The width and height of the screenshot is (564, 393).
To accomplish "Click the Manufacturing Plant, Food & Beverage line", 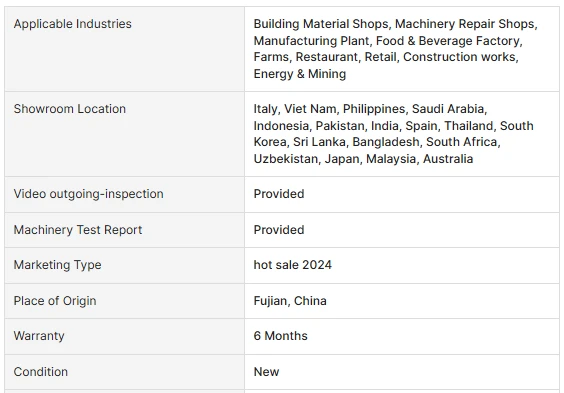I will [388, 41].
